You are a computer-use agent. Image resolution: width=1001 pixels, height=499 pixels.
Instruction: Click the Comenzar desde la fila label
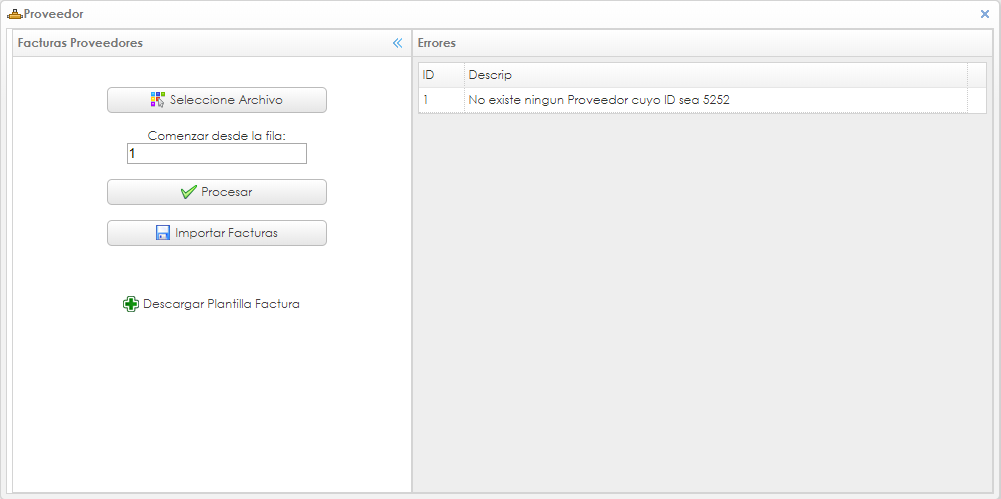pyautogui.click(x=216, y=135)
